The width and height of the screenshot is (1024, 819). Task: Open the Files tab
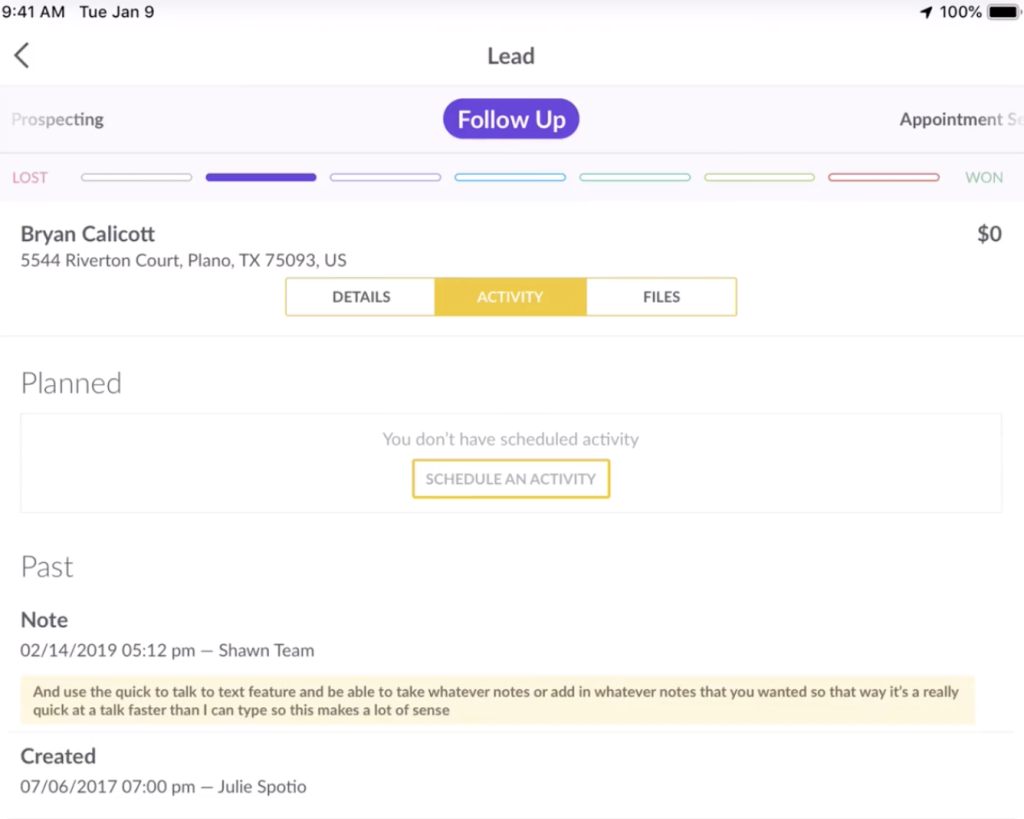[661, 297]
